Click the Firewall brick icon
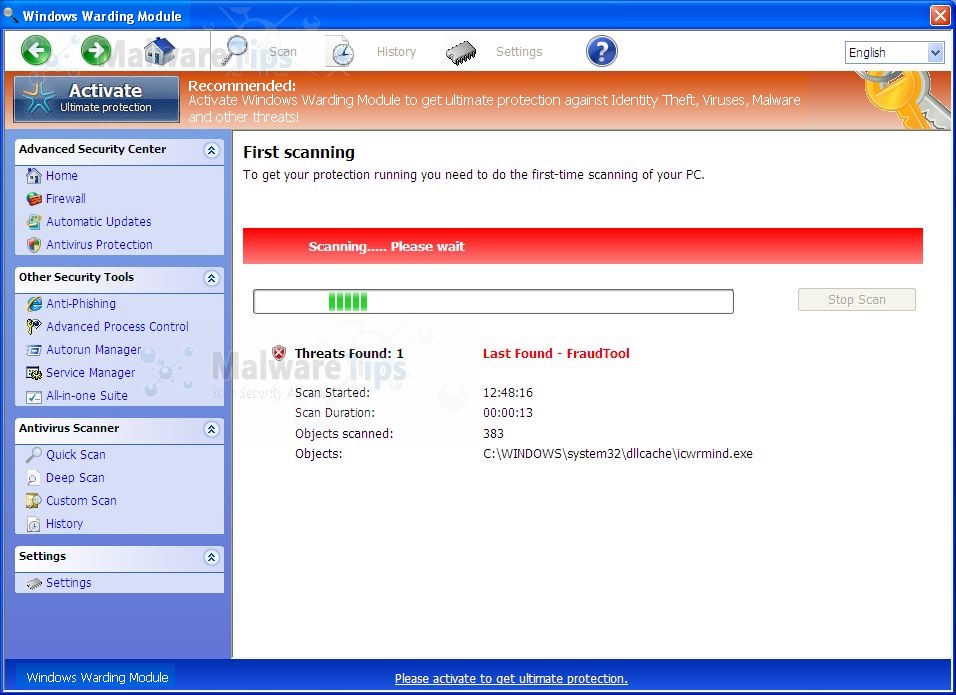The height and width of the screenshot is (695, 956). tap(34, 199)
